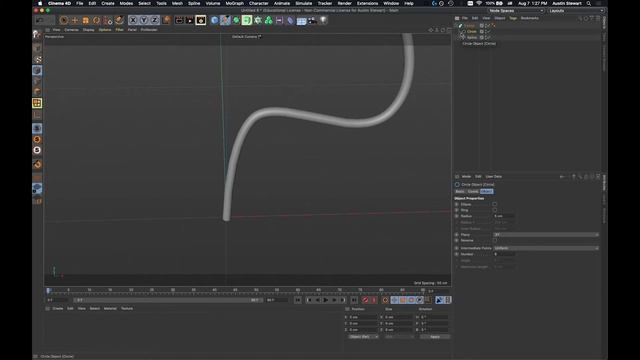Play the animation forward
The height and width of the screenshot is (360, 640).
pyautogui.click(x=325, y=300)
